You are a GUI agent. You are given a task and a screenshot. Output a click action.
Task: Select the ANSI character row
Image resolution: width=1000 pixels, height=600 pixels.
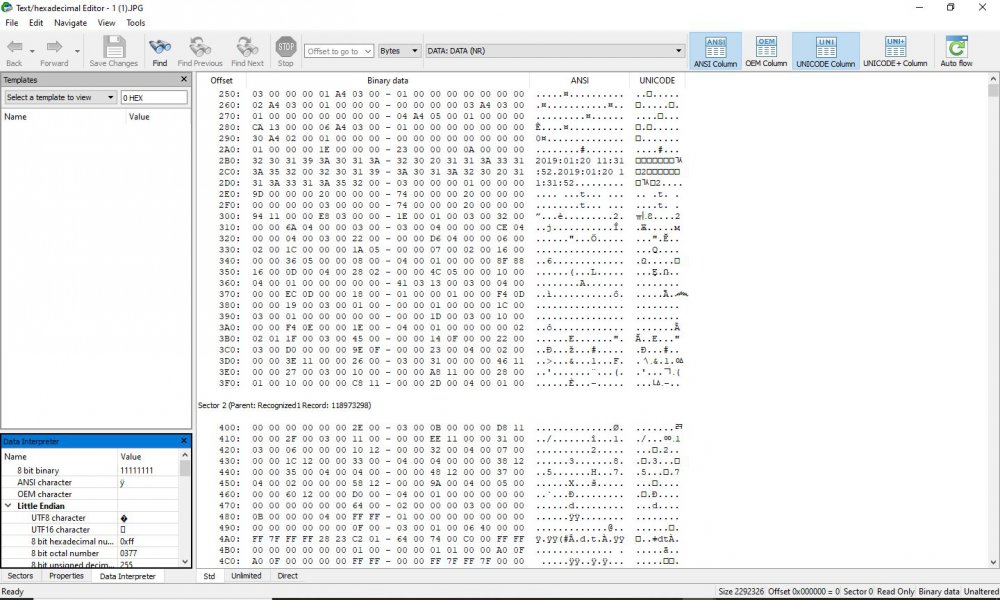pos(91,482)
